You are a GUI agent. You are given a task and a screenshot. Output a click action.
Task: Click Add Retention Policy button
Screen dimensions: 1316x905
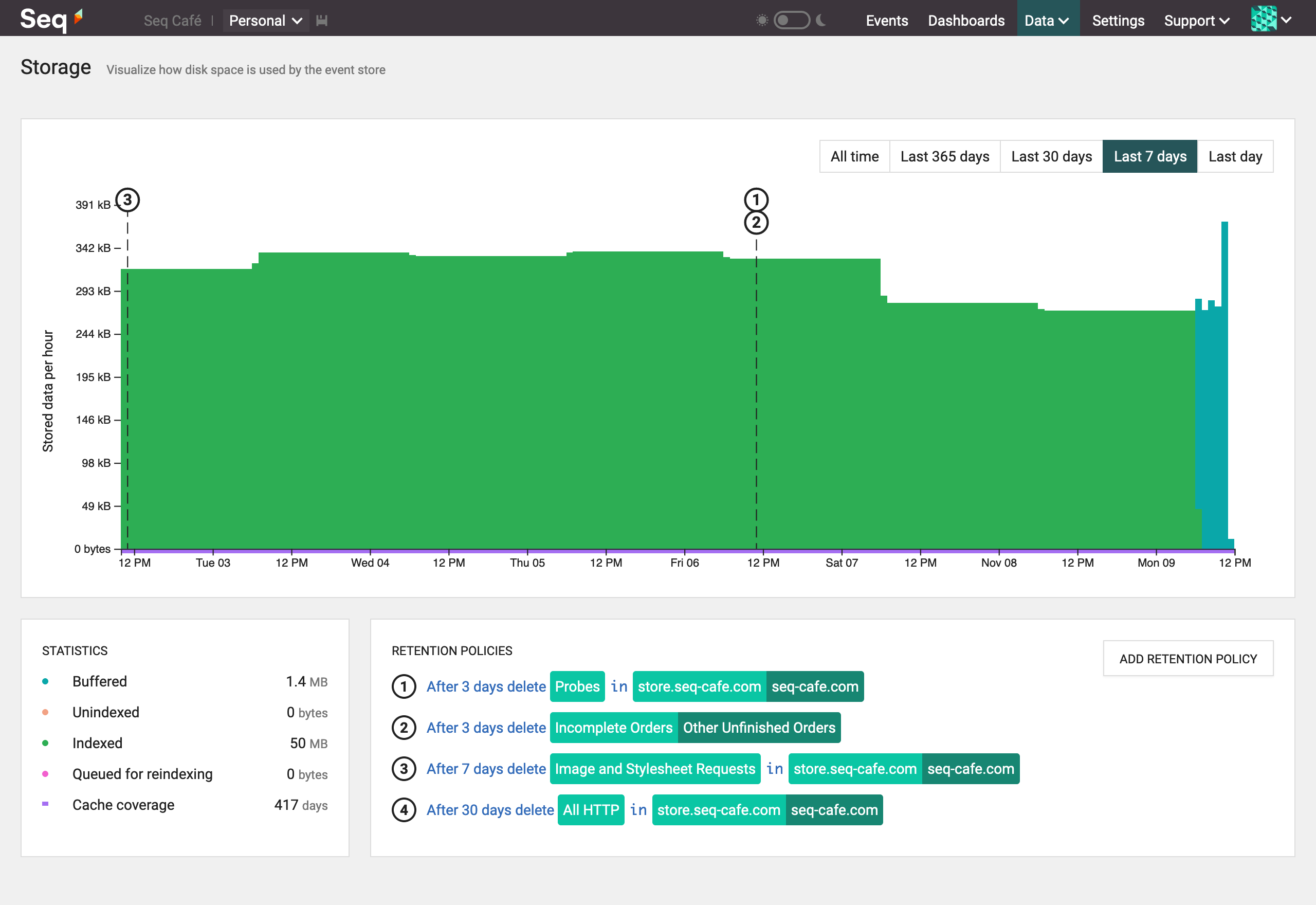[x=1187, y=658]
